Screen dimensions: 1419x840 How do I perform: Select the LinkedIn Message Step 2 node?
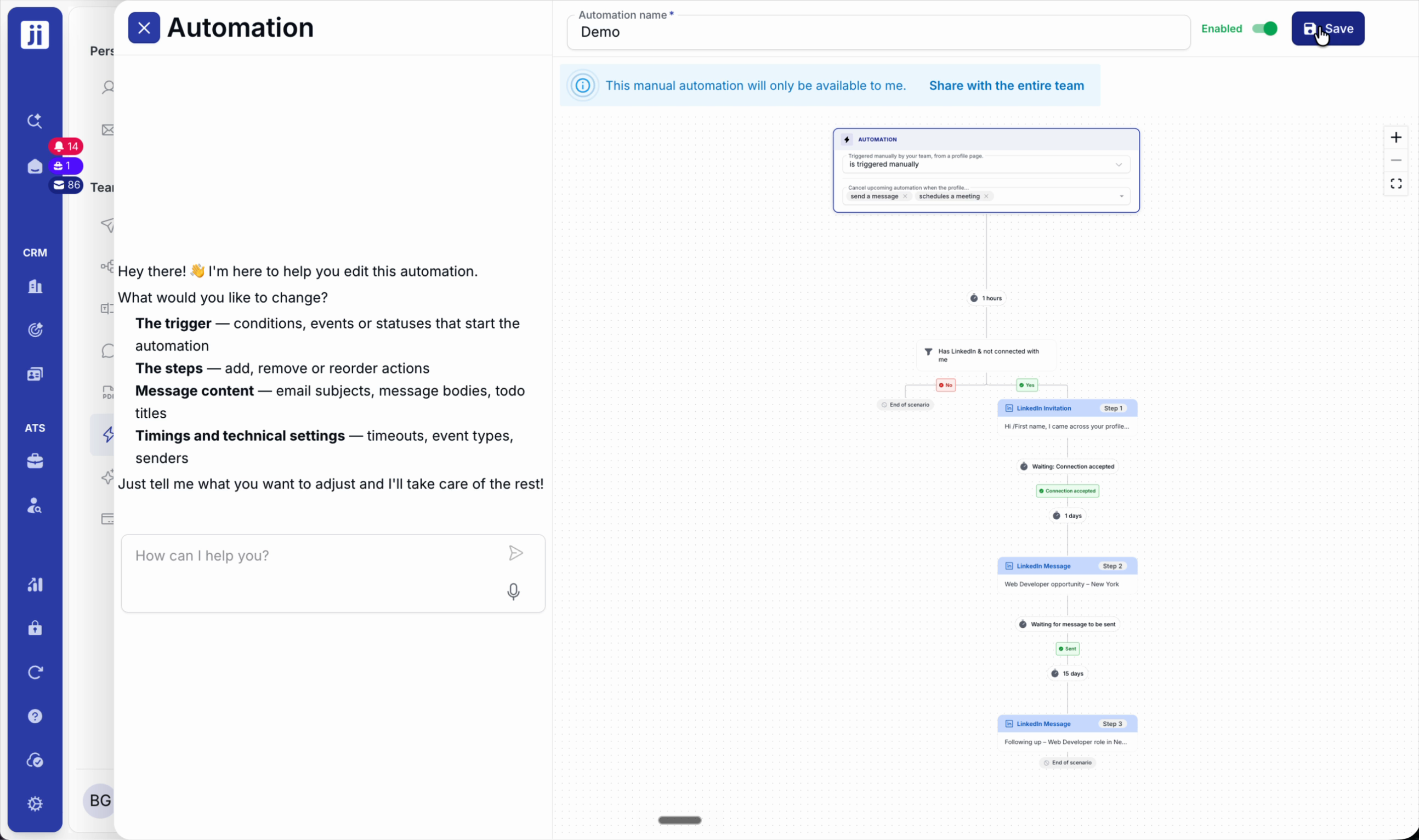pyautogui.click(x=1068, y=575)
